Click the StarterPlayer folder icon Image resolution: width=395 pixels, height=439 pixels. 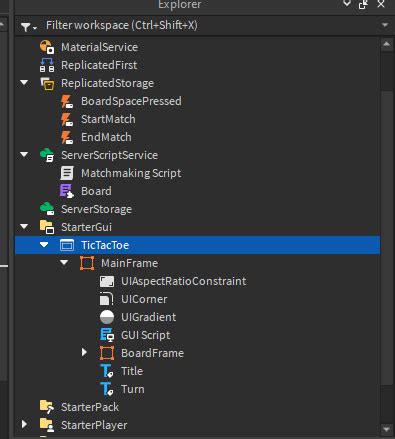pyautogui.click(x=47, y=425)
